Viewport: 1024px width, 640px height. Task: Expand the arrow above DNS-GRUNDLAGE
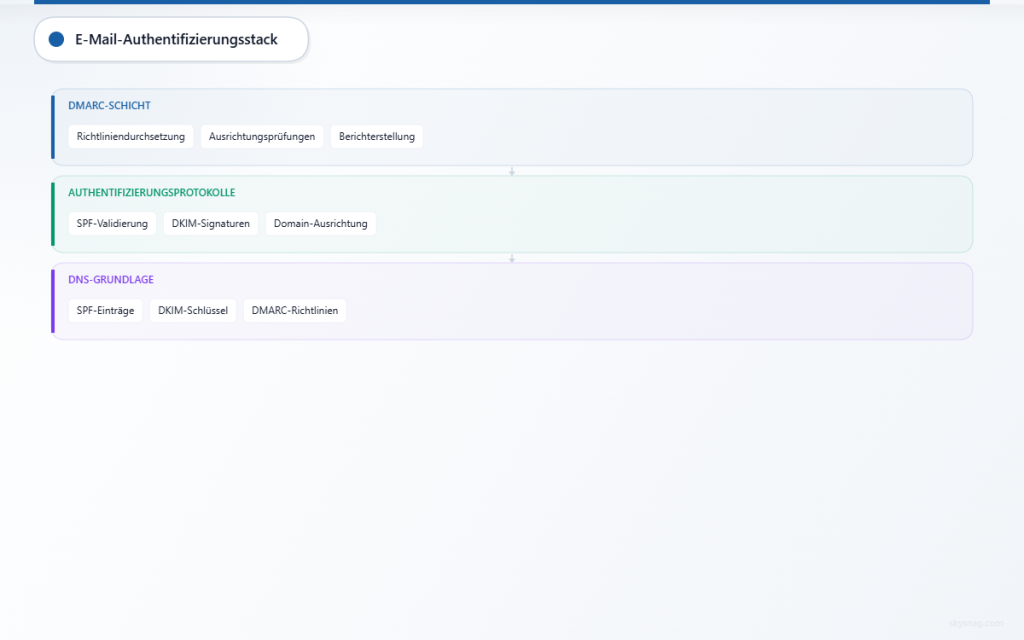point(512,257)
